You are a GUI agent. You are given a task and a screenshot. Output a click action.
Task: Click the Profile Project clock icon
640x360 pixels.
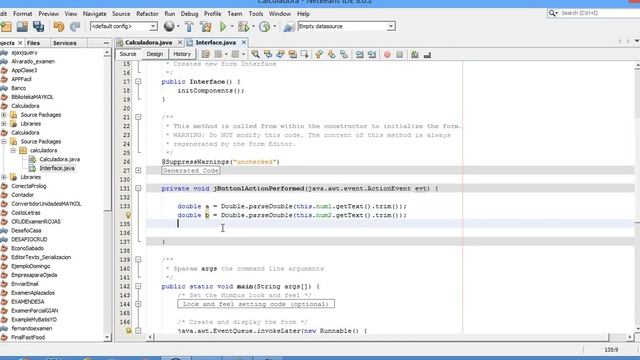(264, 27)
